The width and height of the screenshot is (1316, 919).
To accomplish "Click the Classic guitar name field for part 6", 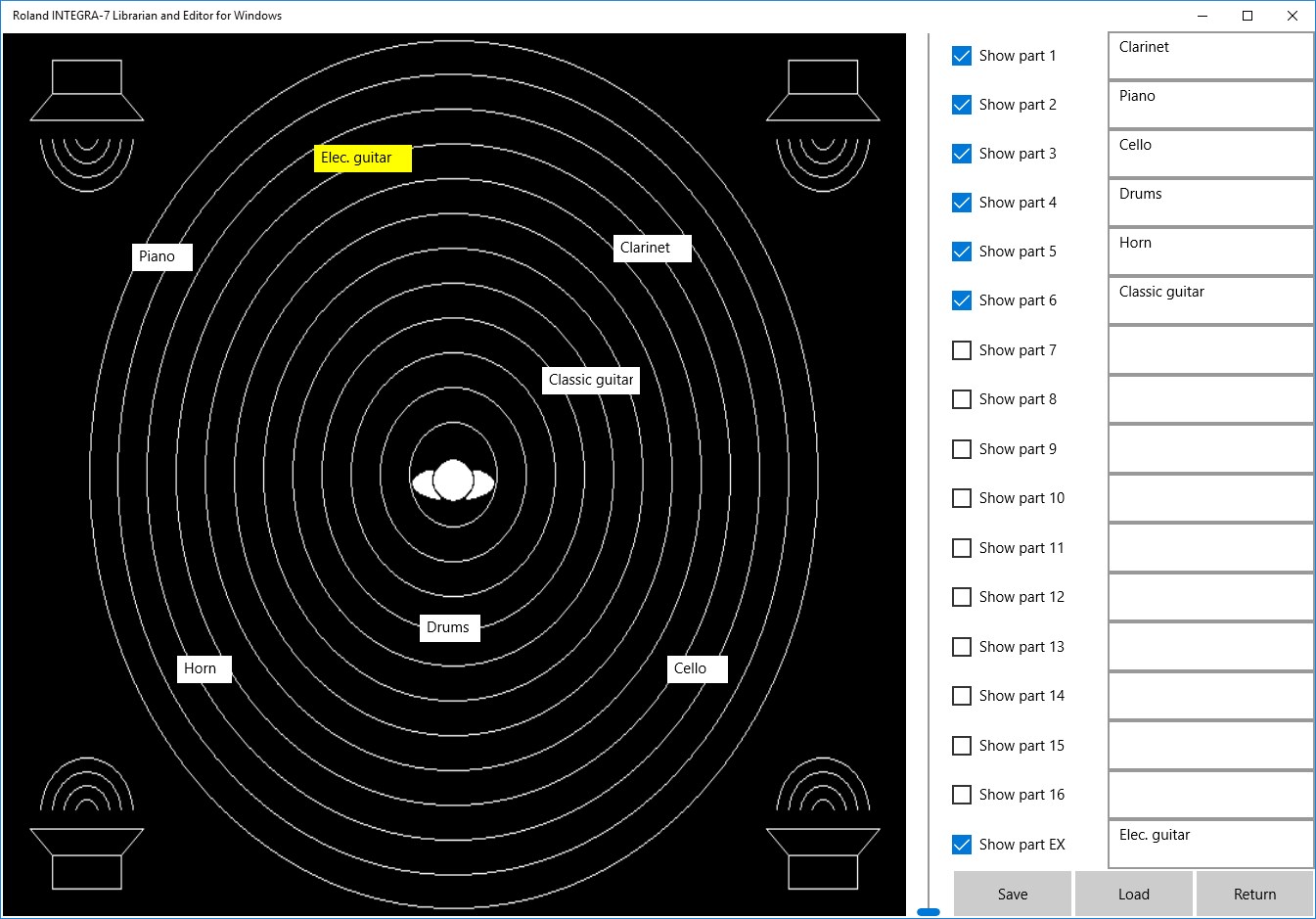I will [x=1210, y=300].
